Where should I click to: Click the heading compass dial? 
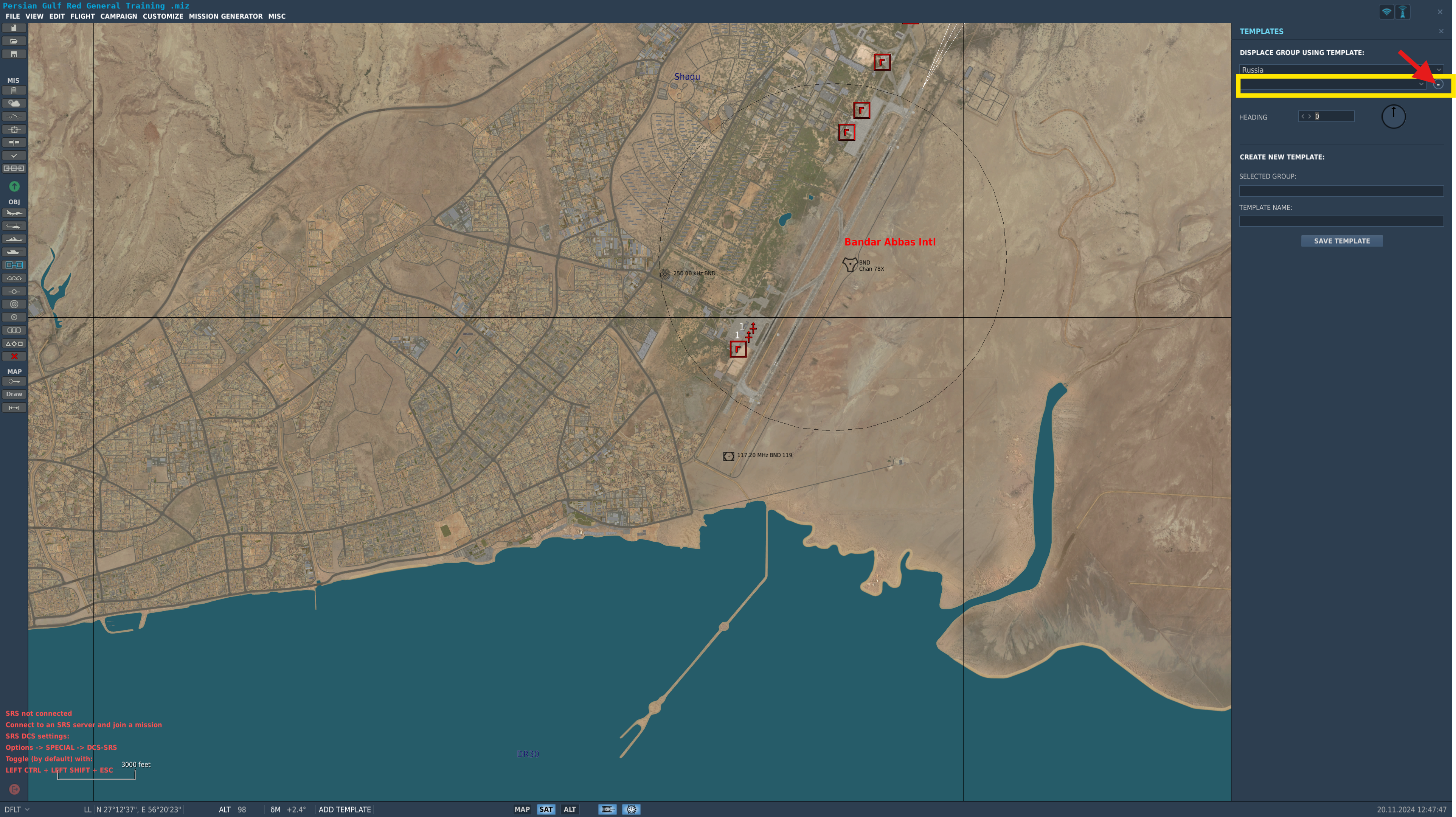[1393, 116]
